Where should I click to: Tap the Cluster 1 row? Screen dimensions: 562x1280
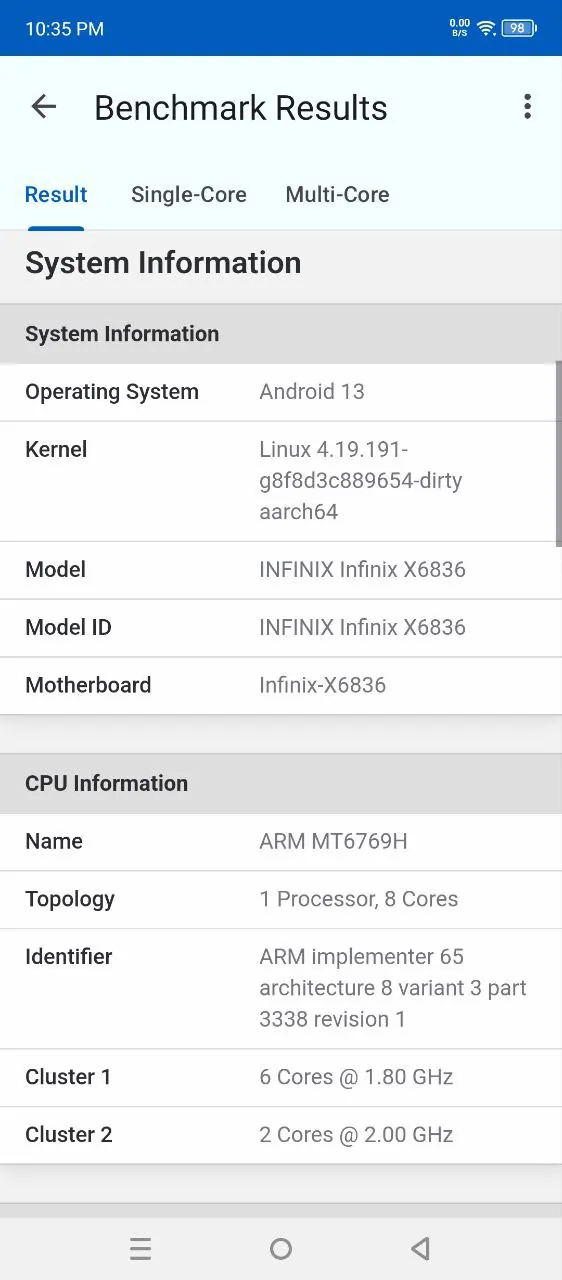281,1077
